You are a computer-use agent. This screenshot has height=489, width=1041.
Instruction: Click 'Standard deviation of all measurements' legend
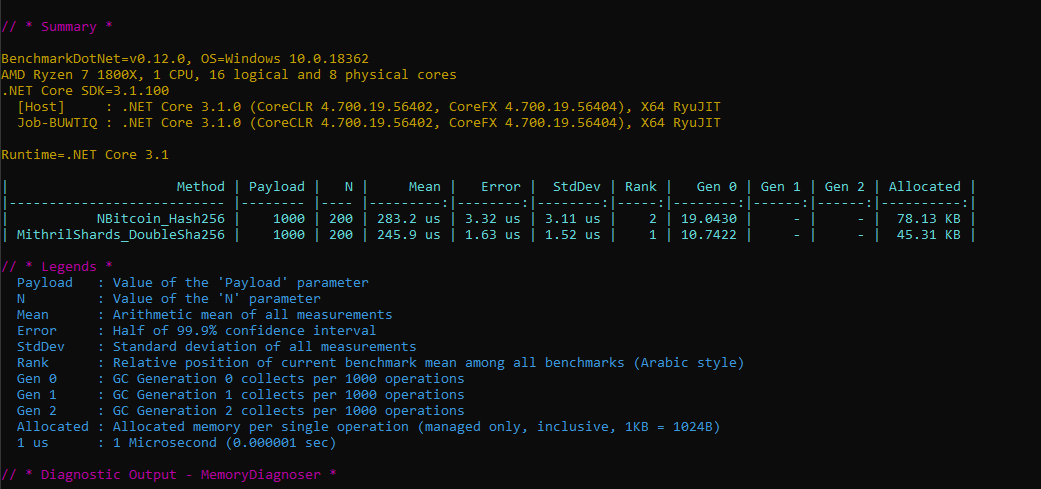264,346
